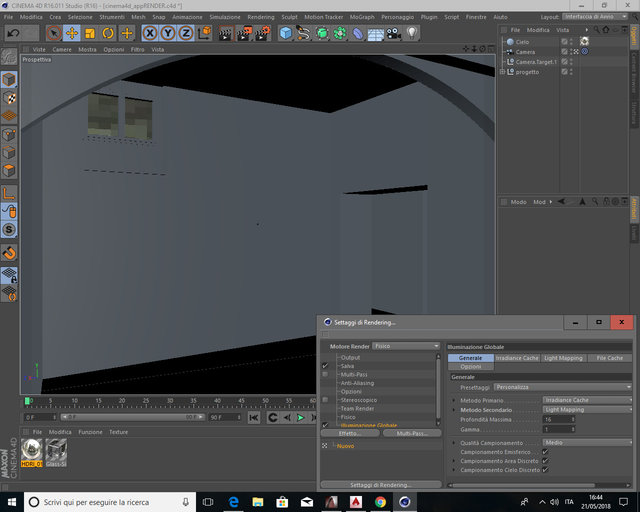Click the timeline frame range slider
The height and width of the screenshot is (512, 640).
click(x=133, y=417)
